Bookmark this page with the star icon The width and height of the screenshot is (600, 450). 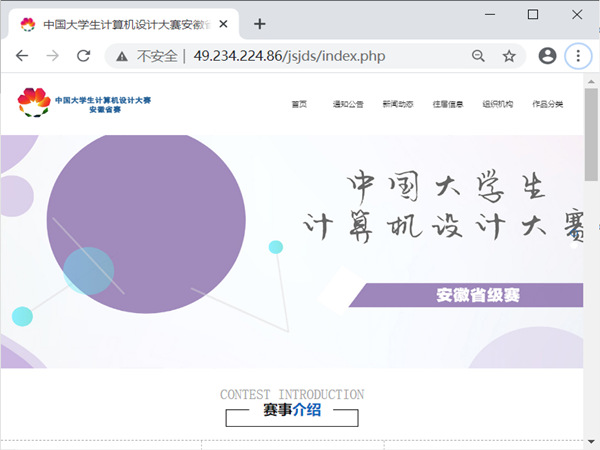point(509,56)
